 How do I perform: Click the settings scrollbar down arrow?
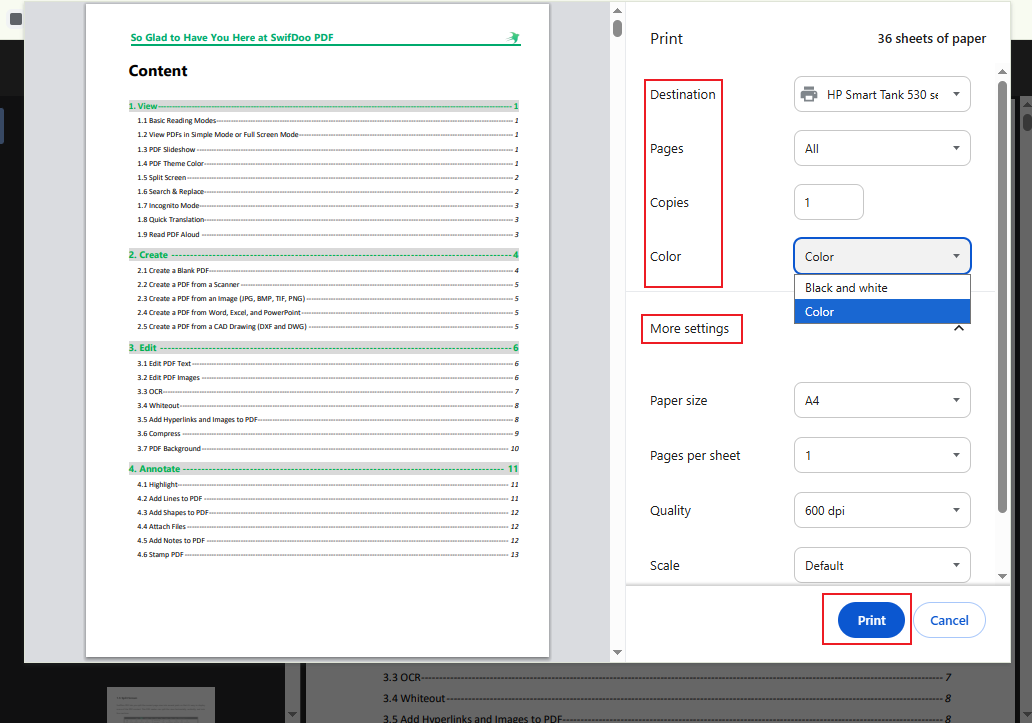(x=1002, y=576)
